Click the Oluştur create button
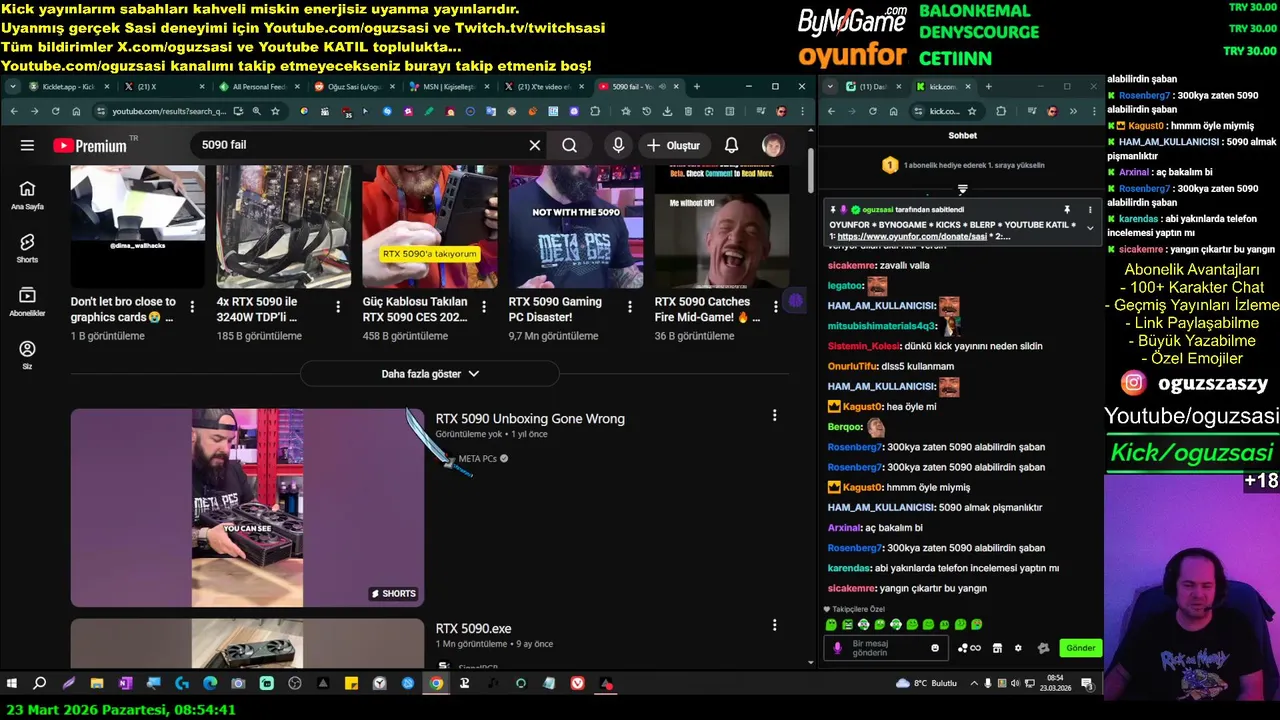The height and width of the screenshot is (720, 1280). [x=673, y=145]
